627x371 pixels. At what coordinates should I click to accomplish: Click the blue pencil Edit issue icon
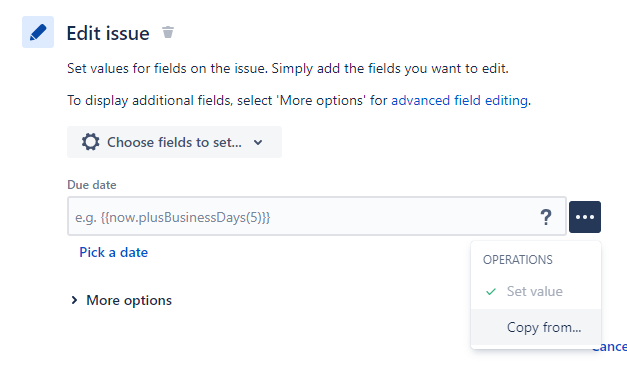point(38,32)
